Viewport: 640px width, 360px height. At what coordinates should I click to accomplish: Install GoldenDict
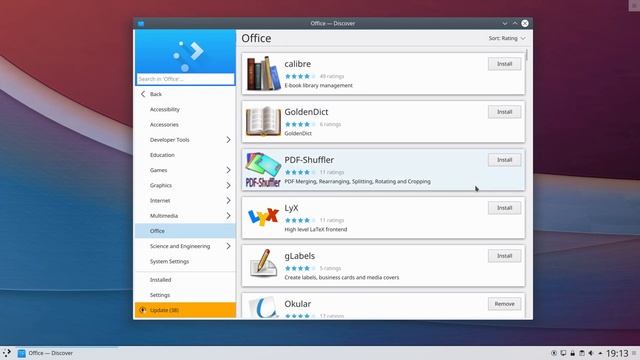[x=504, y=112]
